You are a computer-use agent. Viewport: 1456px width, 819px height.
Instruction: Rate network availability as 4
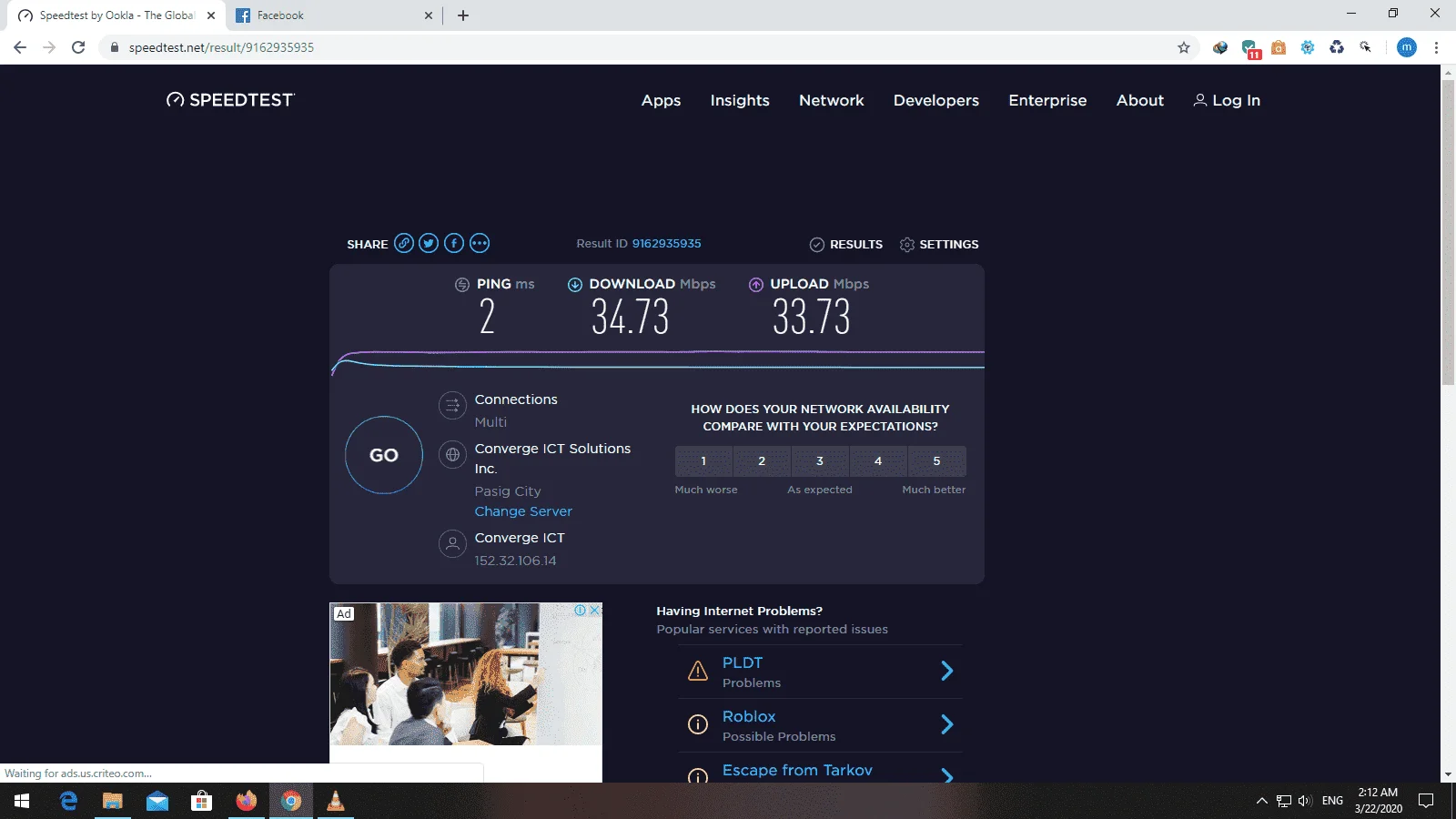tap(878, 461)
